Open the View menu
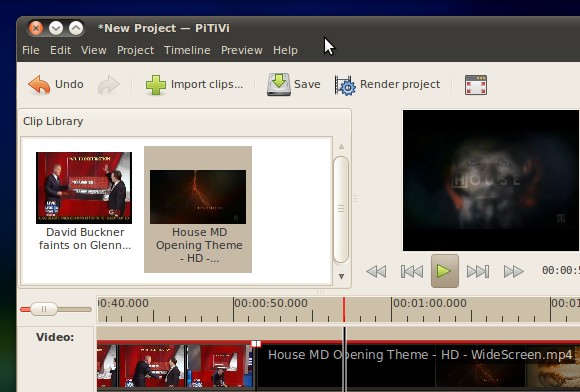This screenshot has height=392, width=580. pyautogui.click(x=94, y=50)
